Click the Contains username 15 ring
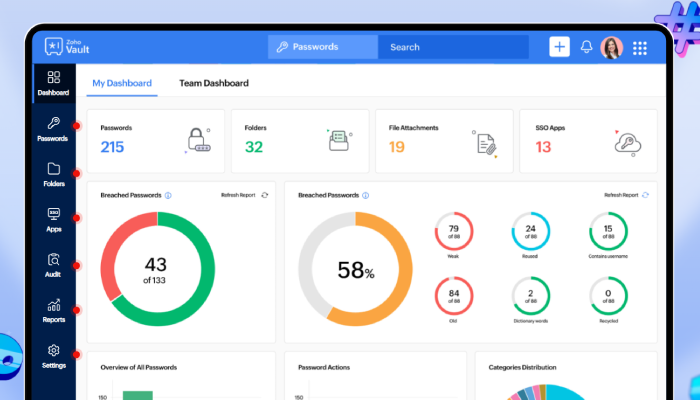Screen dimensions: 700x400 [608, 231]
